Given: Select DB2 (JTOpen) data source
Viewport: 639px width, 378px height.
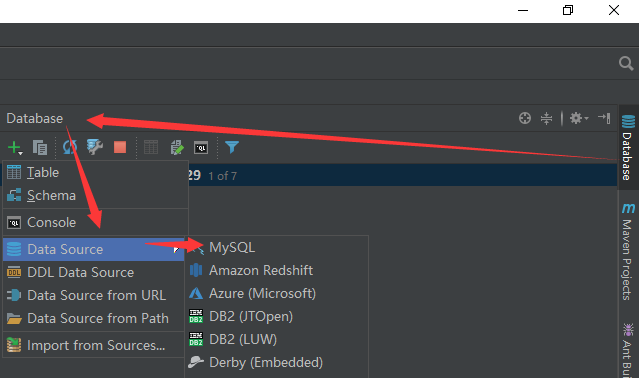Looking at the screenshot, I should pos(277,316).
